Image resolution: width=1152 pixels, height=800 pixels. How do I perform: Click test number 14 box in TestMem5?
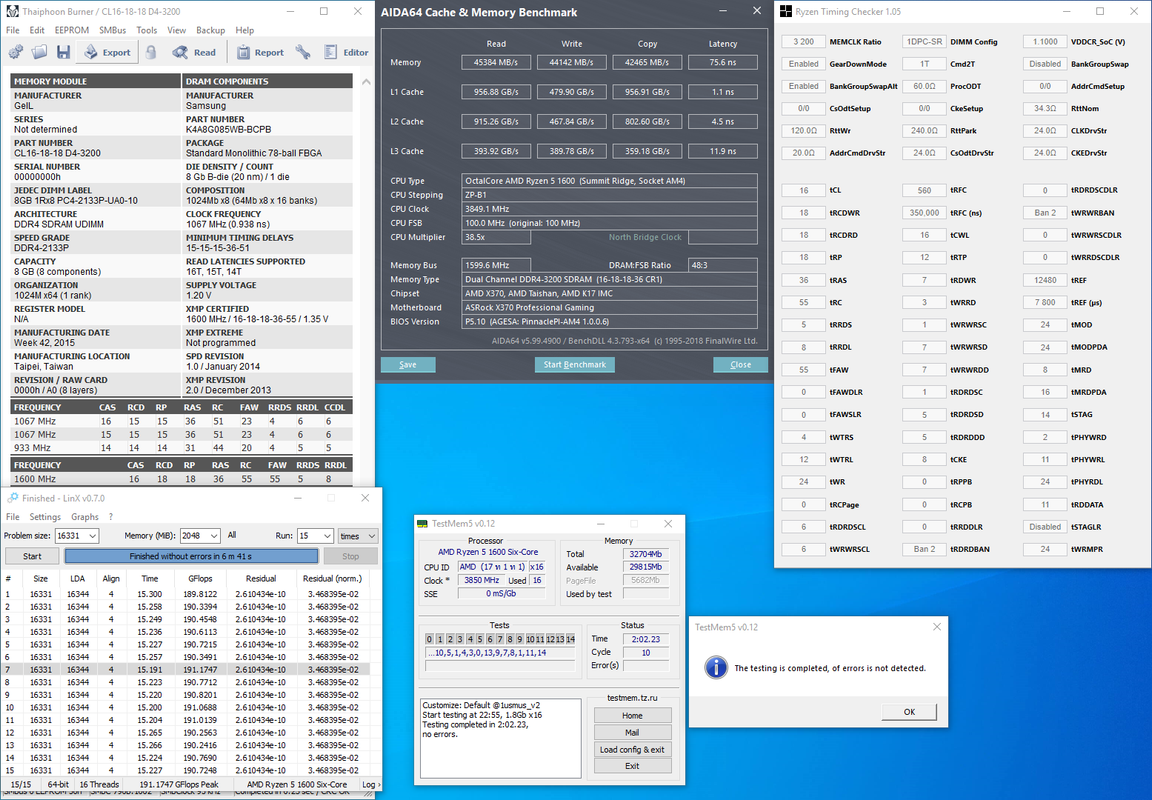pos(570,639)
